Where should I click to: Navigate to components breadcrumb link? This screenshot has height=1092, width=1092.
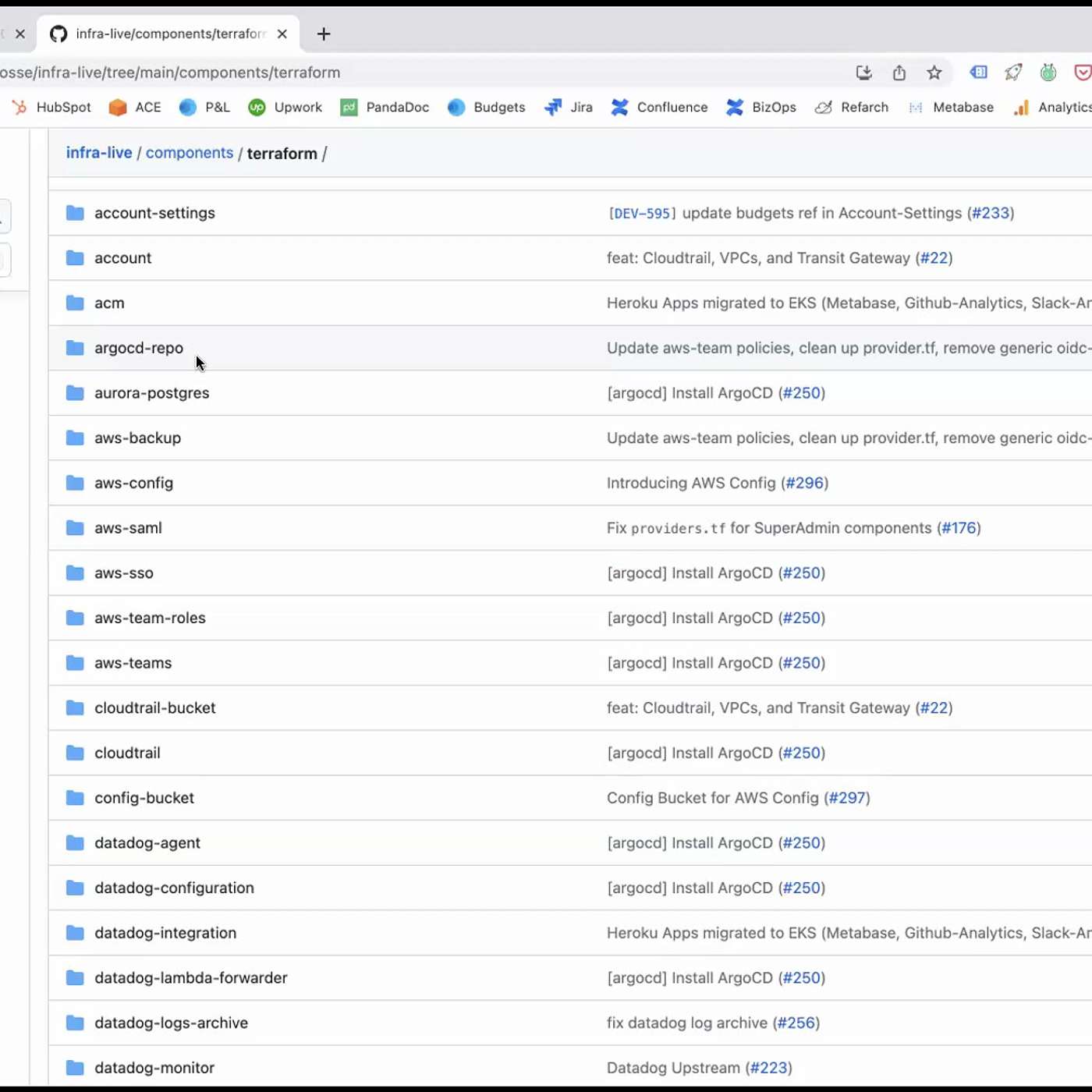pyautogui.click(x=190, y=153)
